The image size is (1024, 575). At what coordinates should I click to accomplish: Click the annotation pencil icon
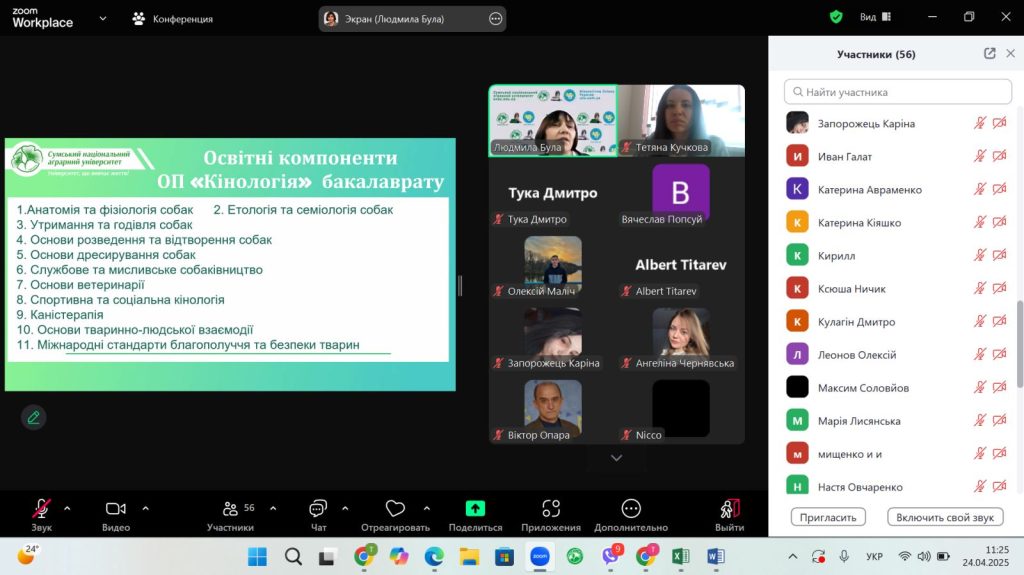[x=34, y=417]
